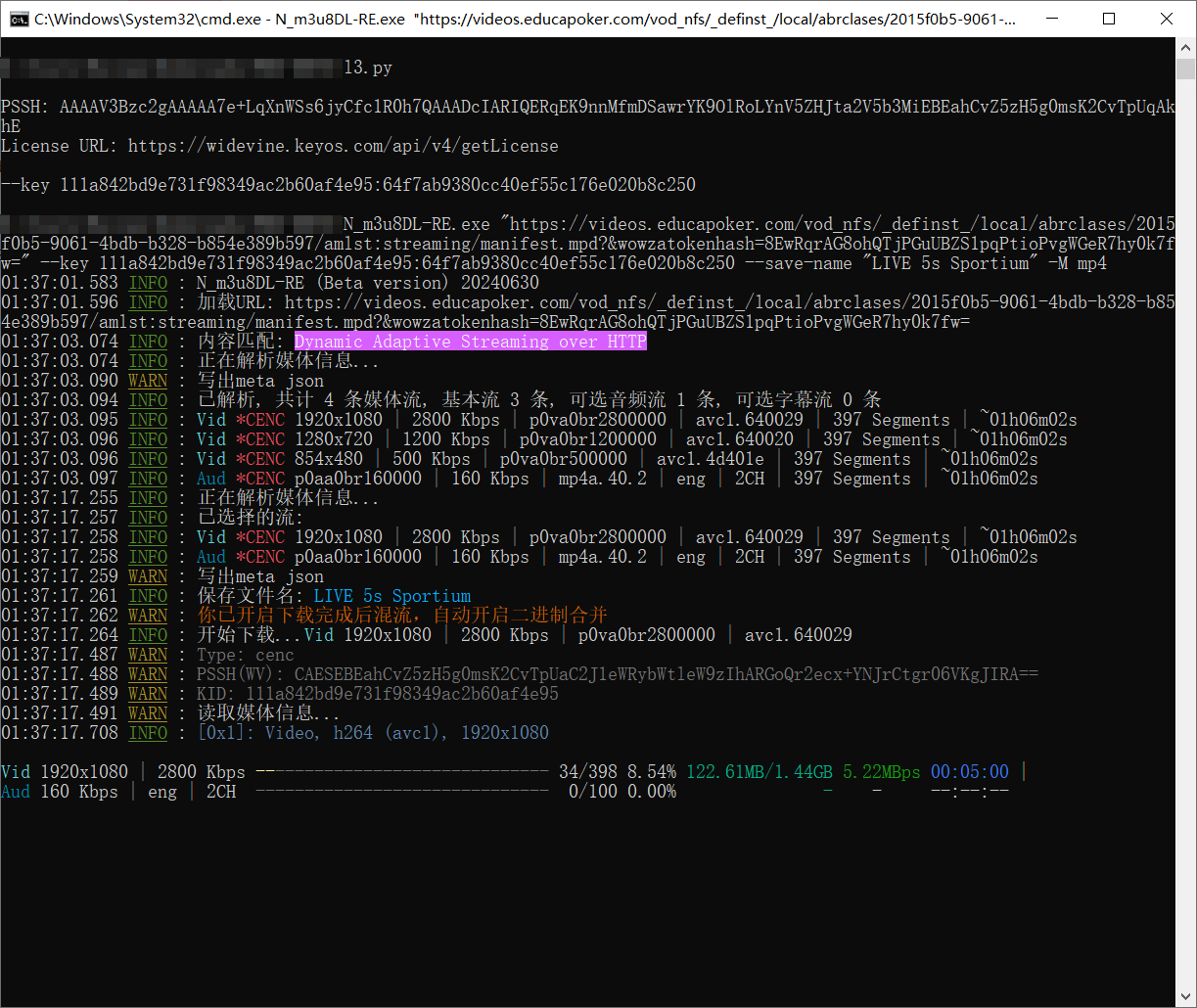Click the 34/398 8.54% progress count

(618, 772)
